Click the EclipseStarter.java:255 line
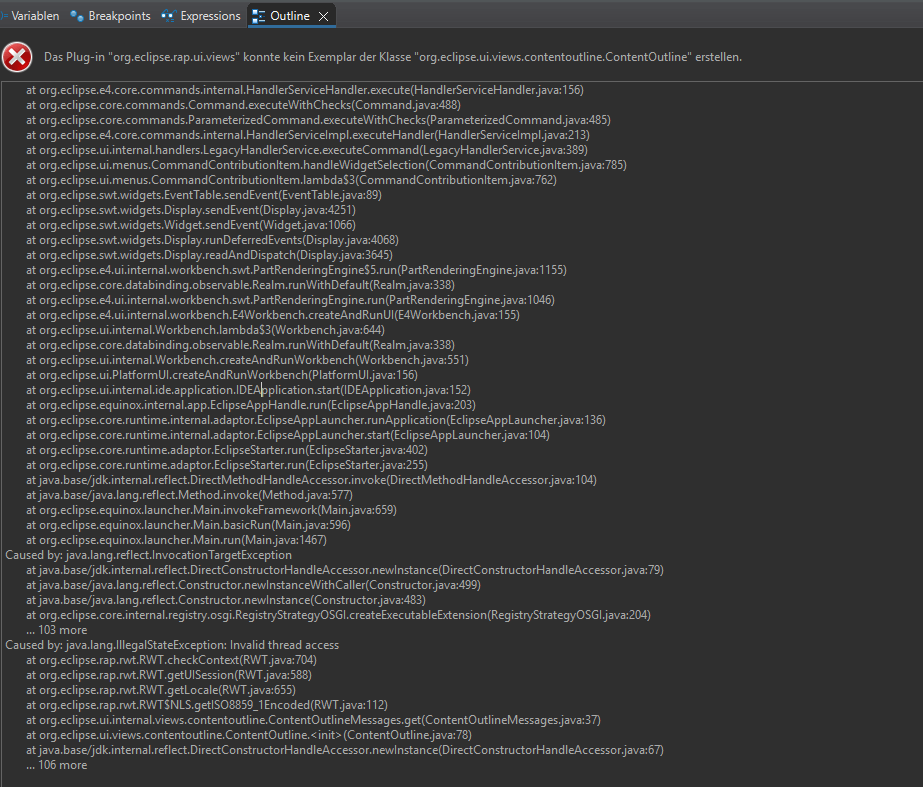The height and width of the screenshot is (787, 923). coord(227,465)
